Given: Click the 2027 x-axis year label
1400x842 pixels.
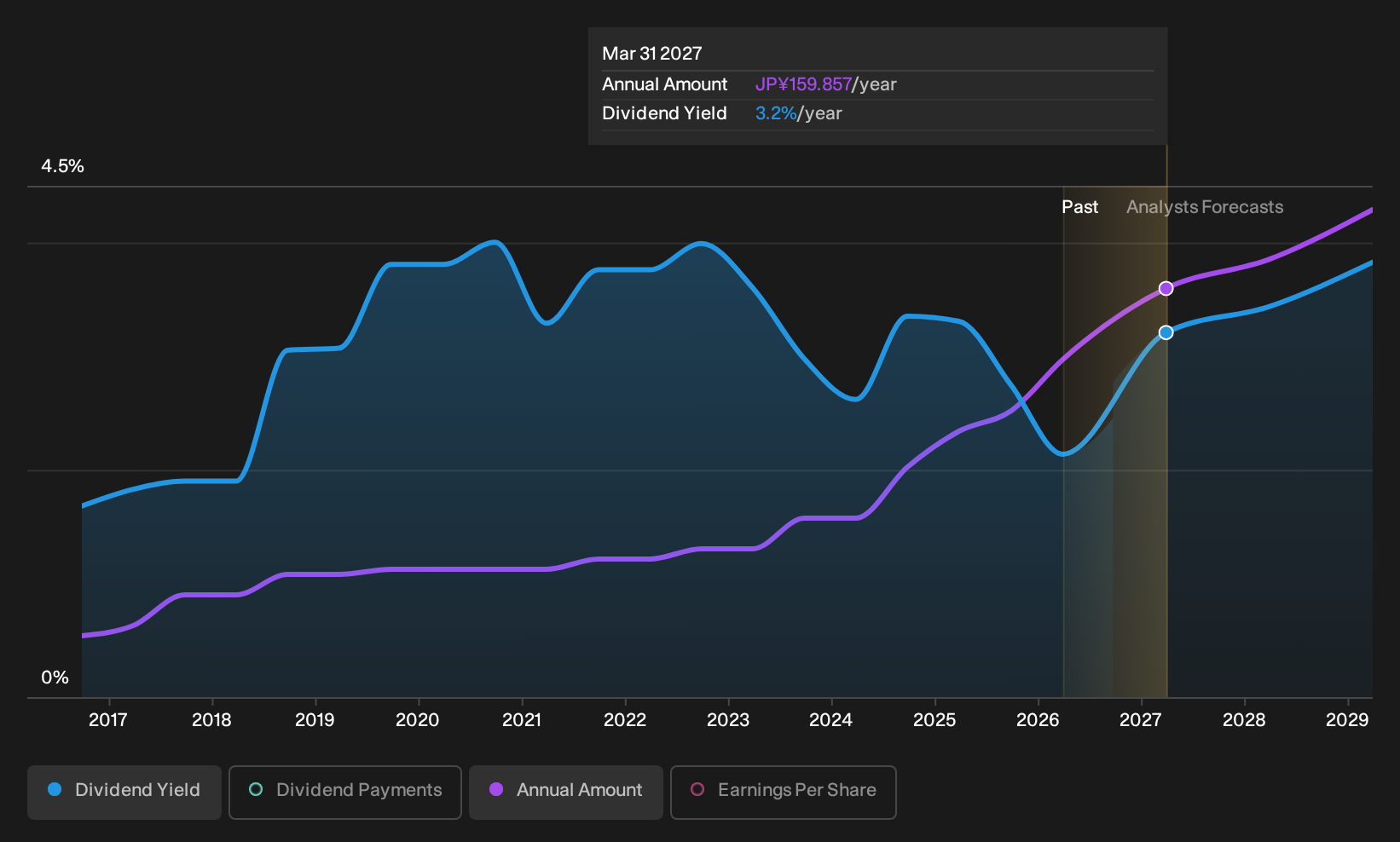Looking at the screenshot, I should pyautogui.click(x=1141, y=720).
